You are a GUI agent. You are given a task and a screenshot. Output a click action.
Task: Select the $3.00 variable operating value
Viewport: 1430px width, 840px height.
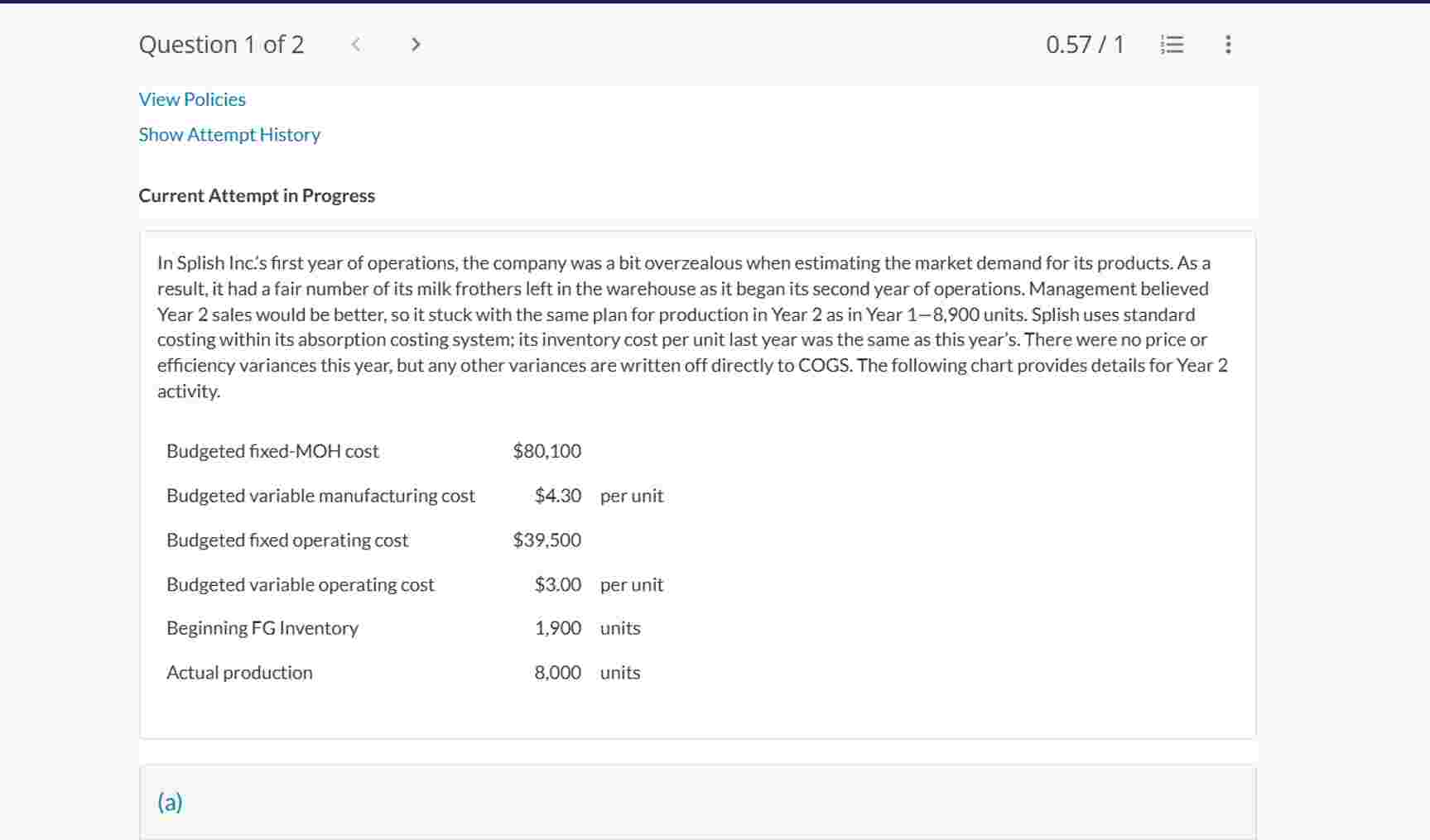click(557, 584)
